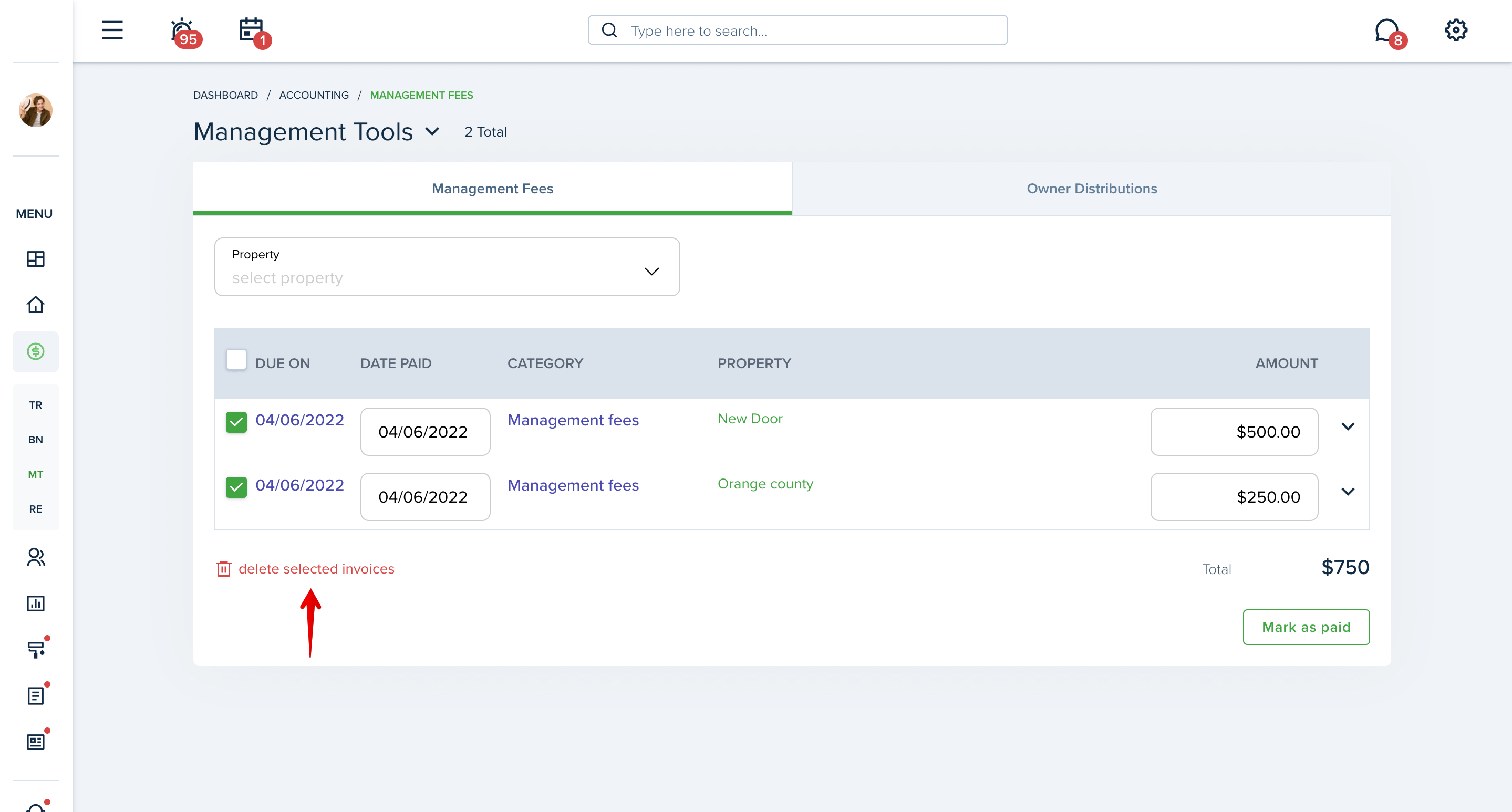Click the user profile avatar
The width and height of the screenshot is (1512, 812).
tap(36, 110)
